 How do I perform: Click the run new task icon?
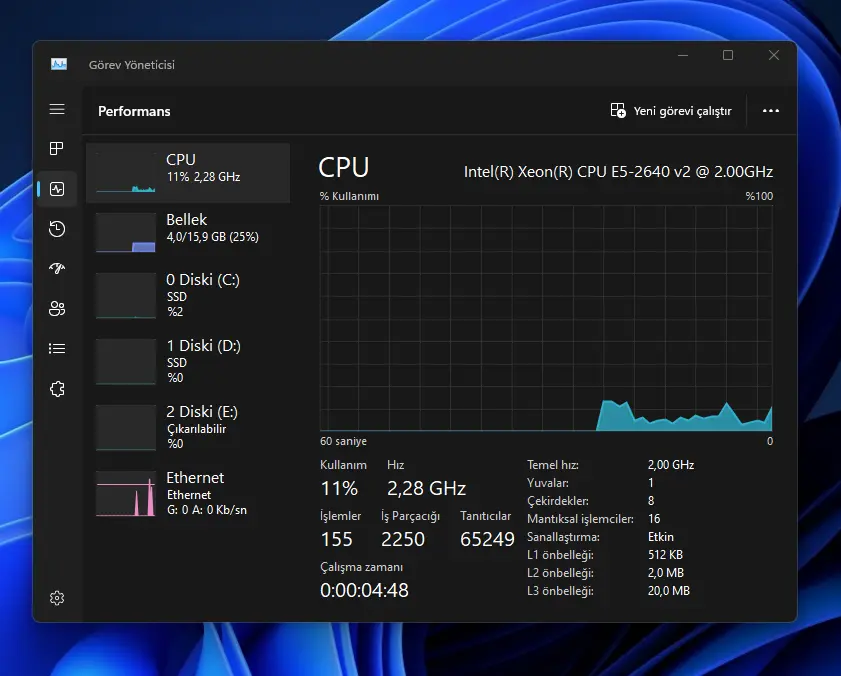point(618,111)
